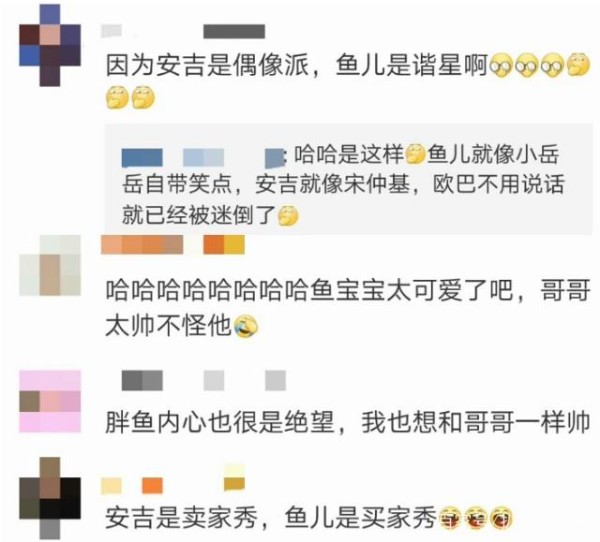The width and height of the screenshot is (600, 542).
Task: Click the first commenter's pixelated avatar
Action: point(50,45)
